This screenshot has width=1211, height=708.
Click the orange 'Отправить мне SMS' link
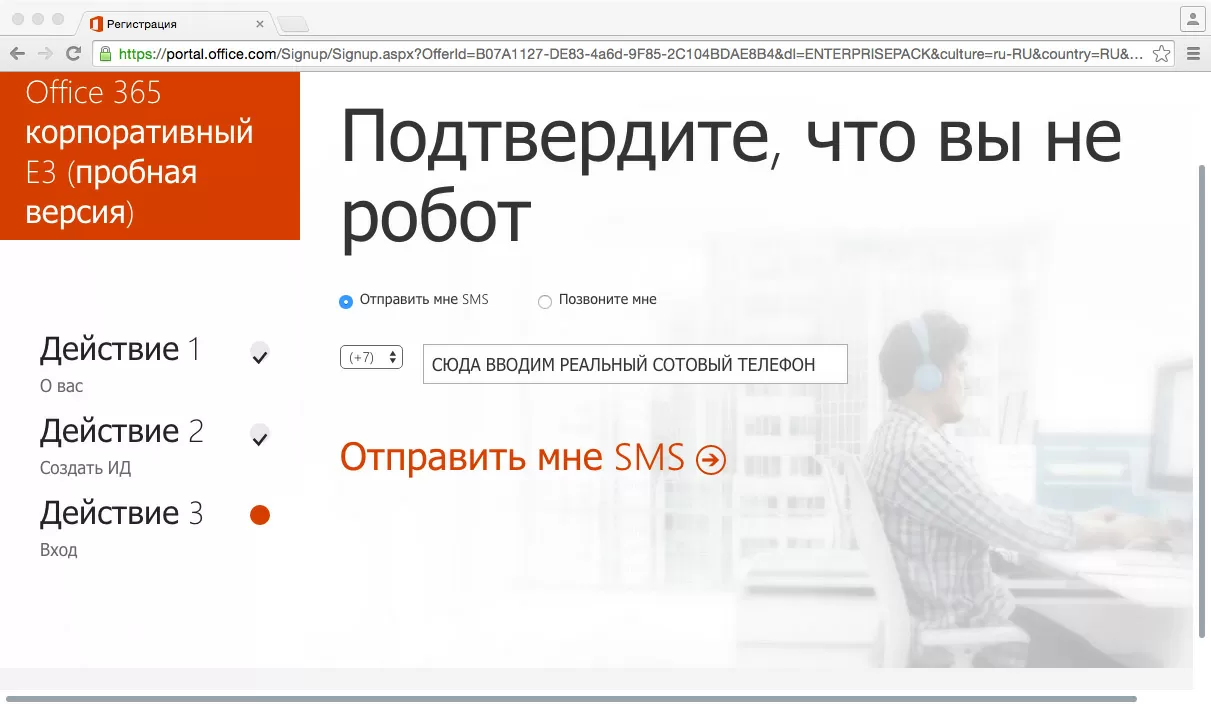(512, 458)
